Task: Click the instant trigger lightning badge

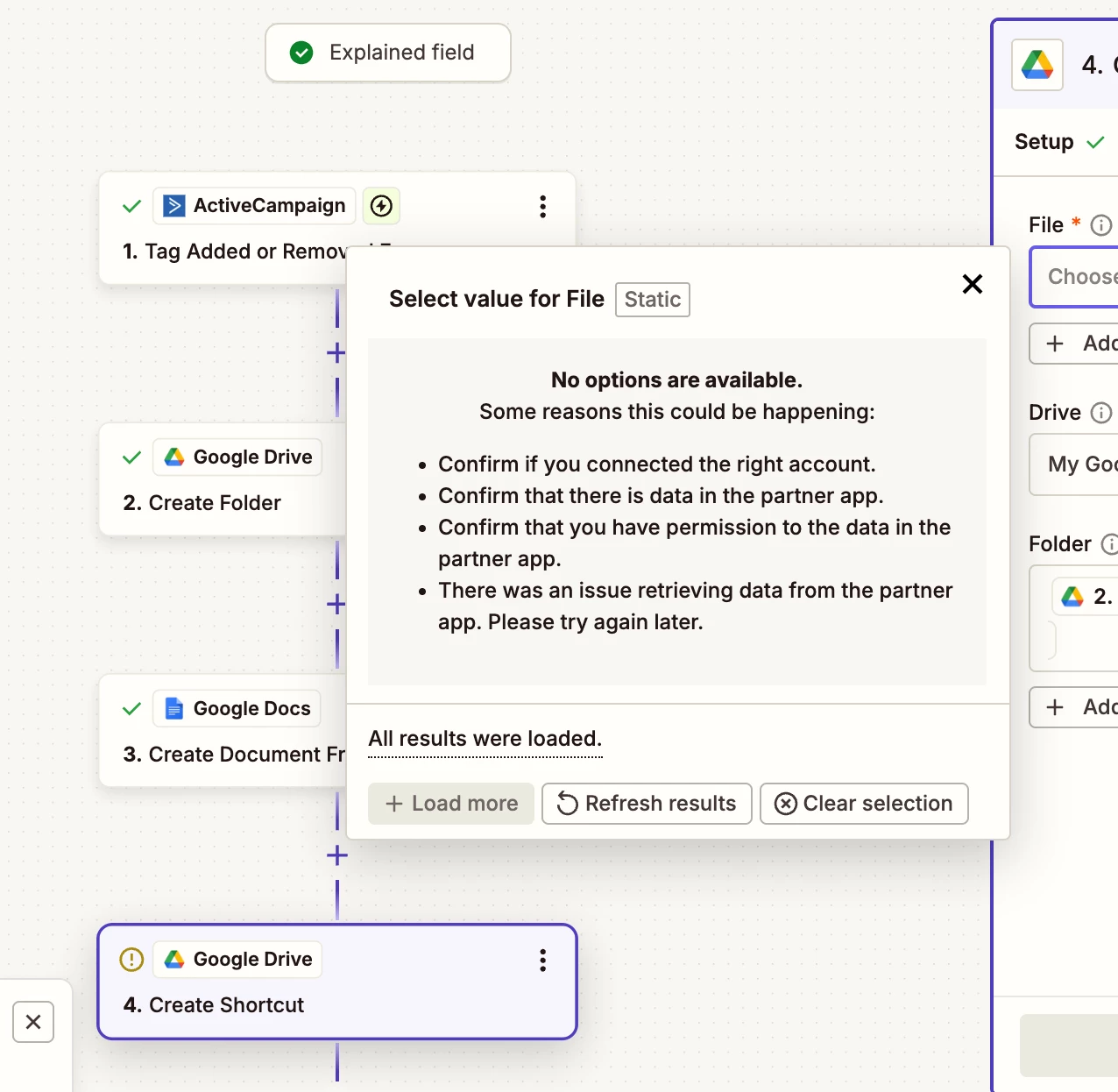Action: coord(381,206)
